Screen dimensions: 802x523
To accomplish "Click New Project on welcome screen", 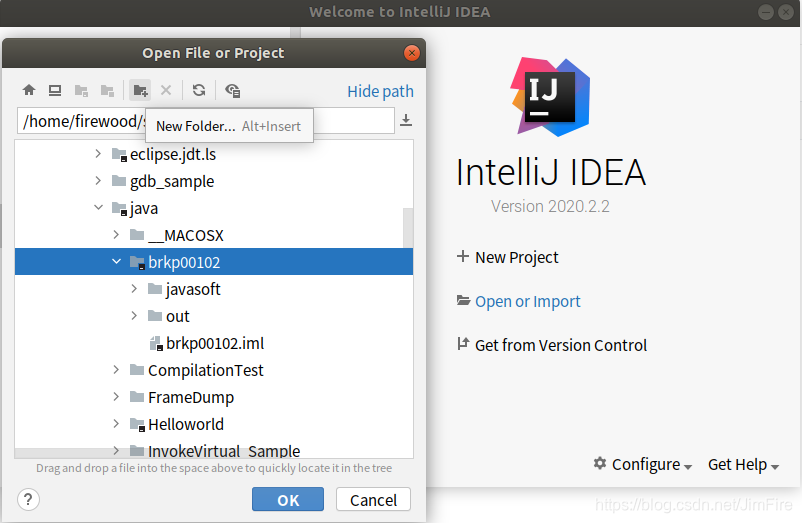I will tap(517, 257).
